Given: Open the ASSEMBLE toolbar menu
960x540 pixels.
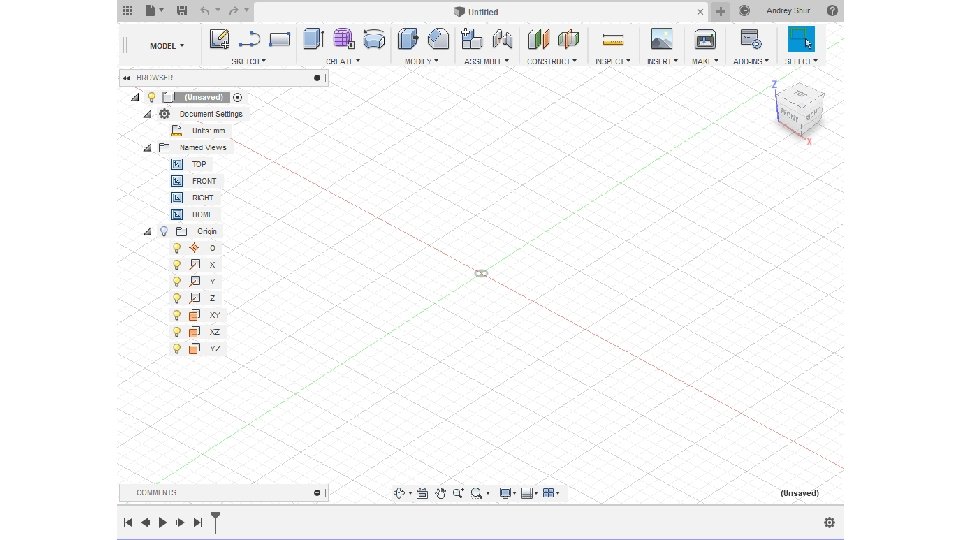Looking at the screenshot, I should pos(486,61).
